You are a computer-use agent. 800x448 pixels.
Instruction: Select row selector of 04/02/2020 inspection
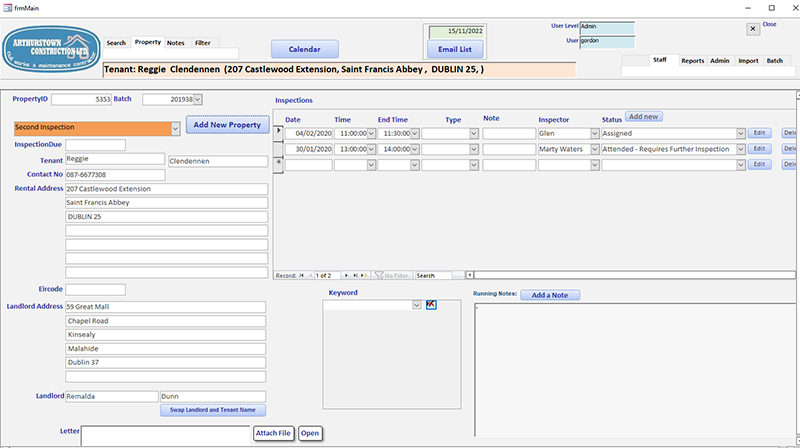pos(279,133)
